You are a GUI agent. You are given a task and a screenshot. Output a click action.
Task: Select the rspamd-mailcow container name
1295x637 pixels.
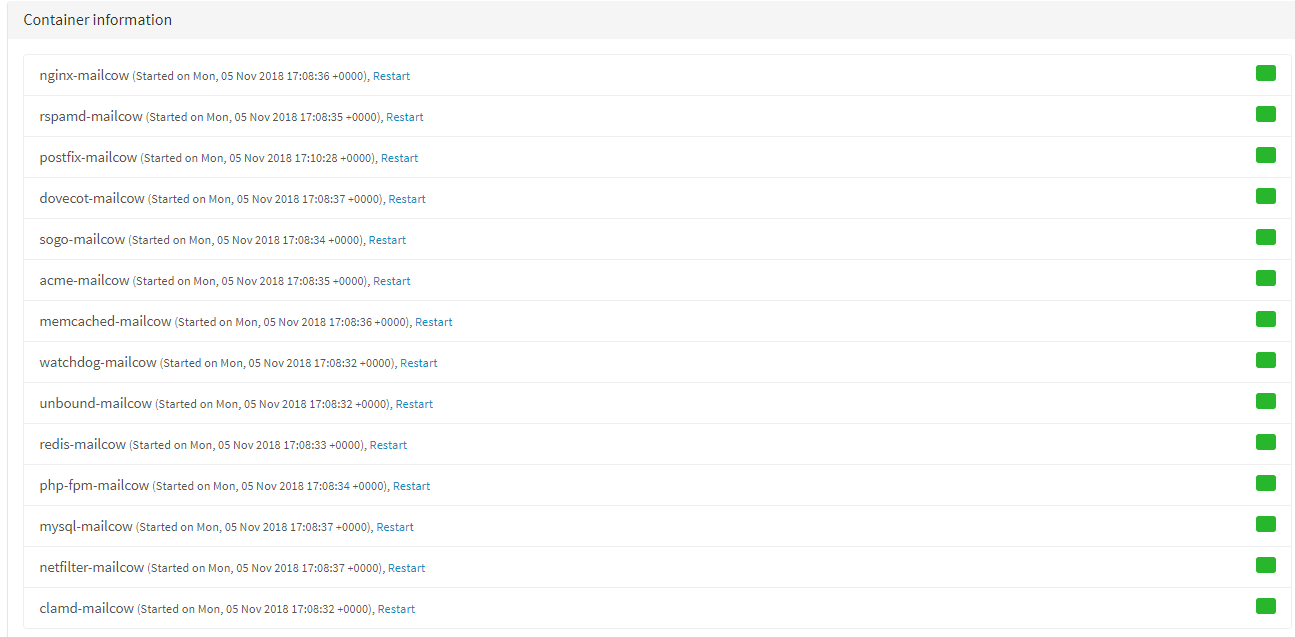pos(91,116)
